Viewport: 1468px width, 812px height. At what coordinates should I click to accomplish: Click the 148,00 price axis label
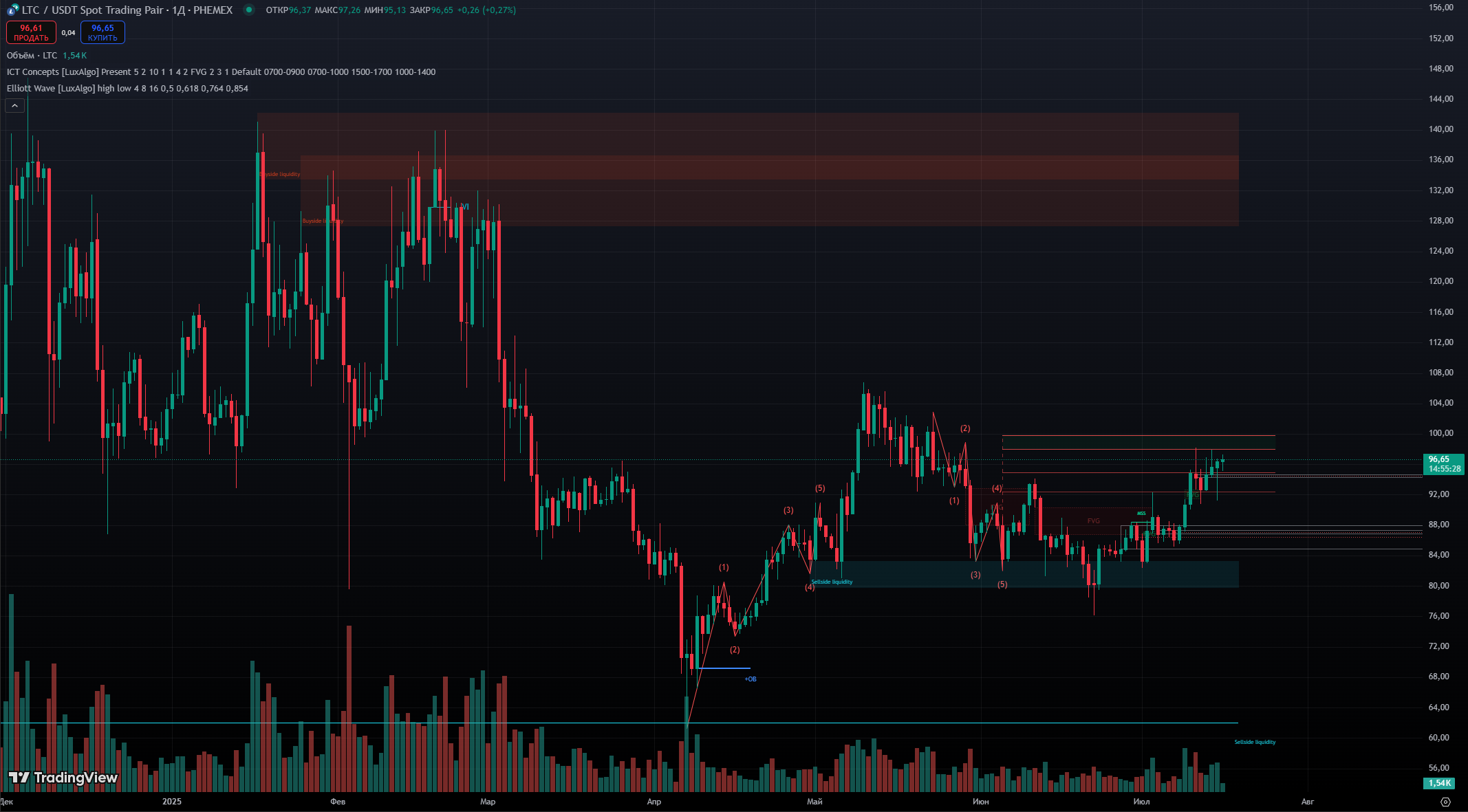[1440, 69]
